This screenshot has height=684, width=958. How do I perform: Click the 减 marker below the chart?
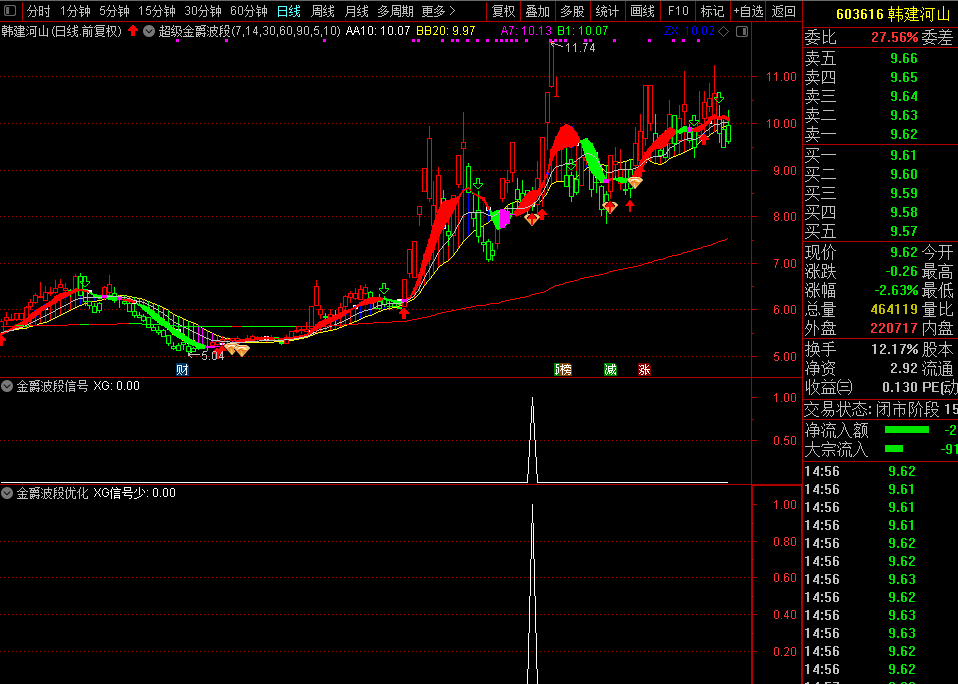[x=610, y=369]
